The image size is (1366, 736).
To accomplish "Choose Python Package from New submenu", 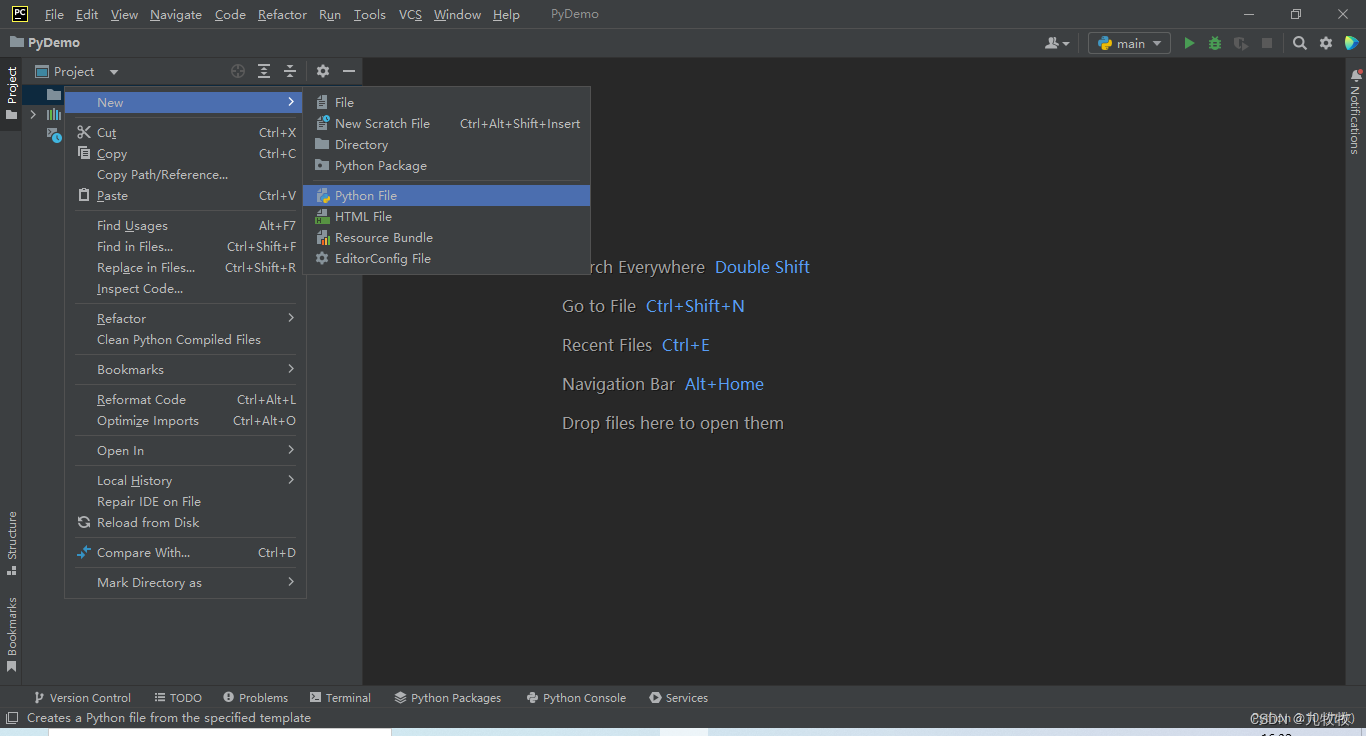I will (447, 165).
